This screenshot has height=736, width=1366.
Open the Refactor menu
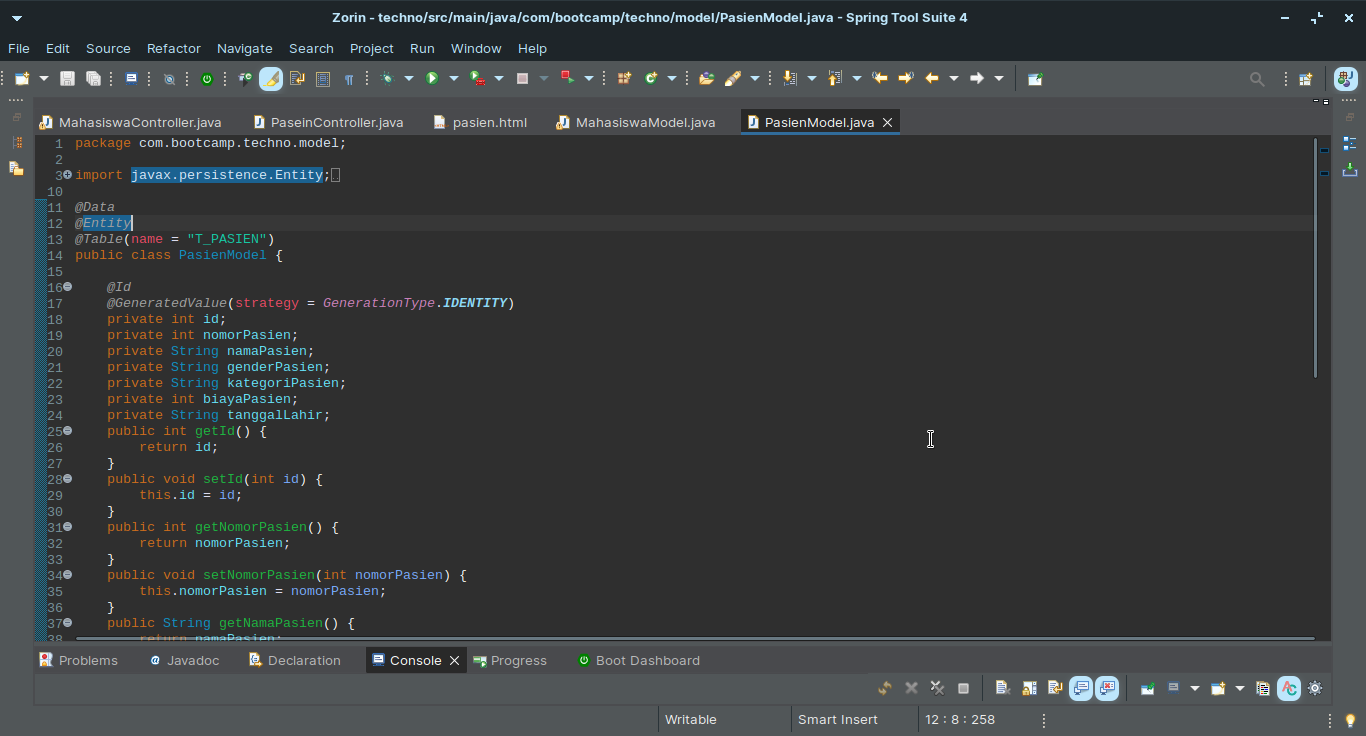[173, 48]
